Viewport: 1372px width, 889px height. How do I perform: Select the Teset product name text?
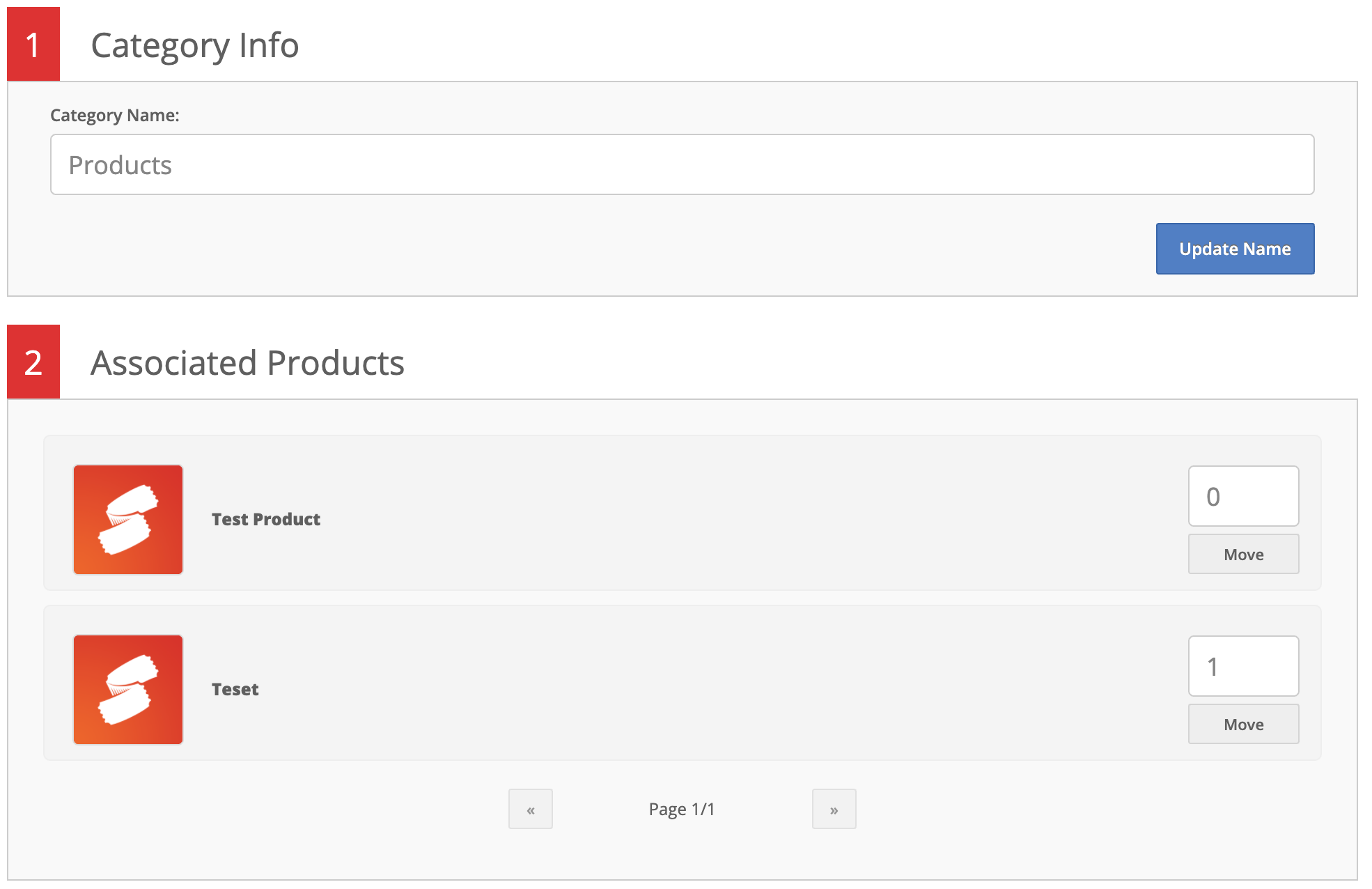(235, 689)
